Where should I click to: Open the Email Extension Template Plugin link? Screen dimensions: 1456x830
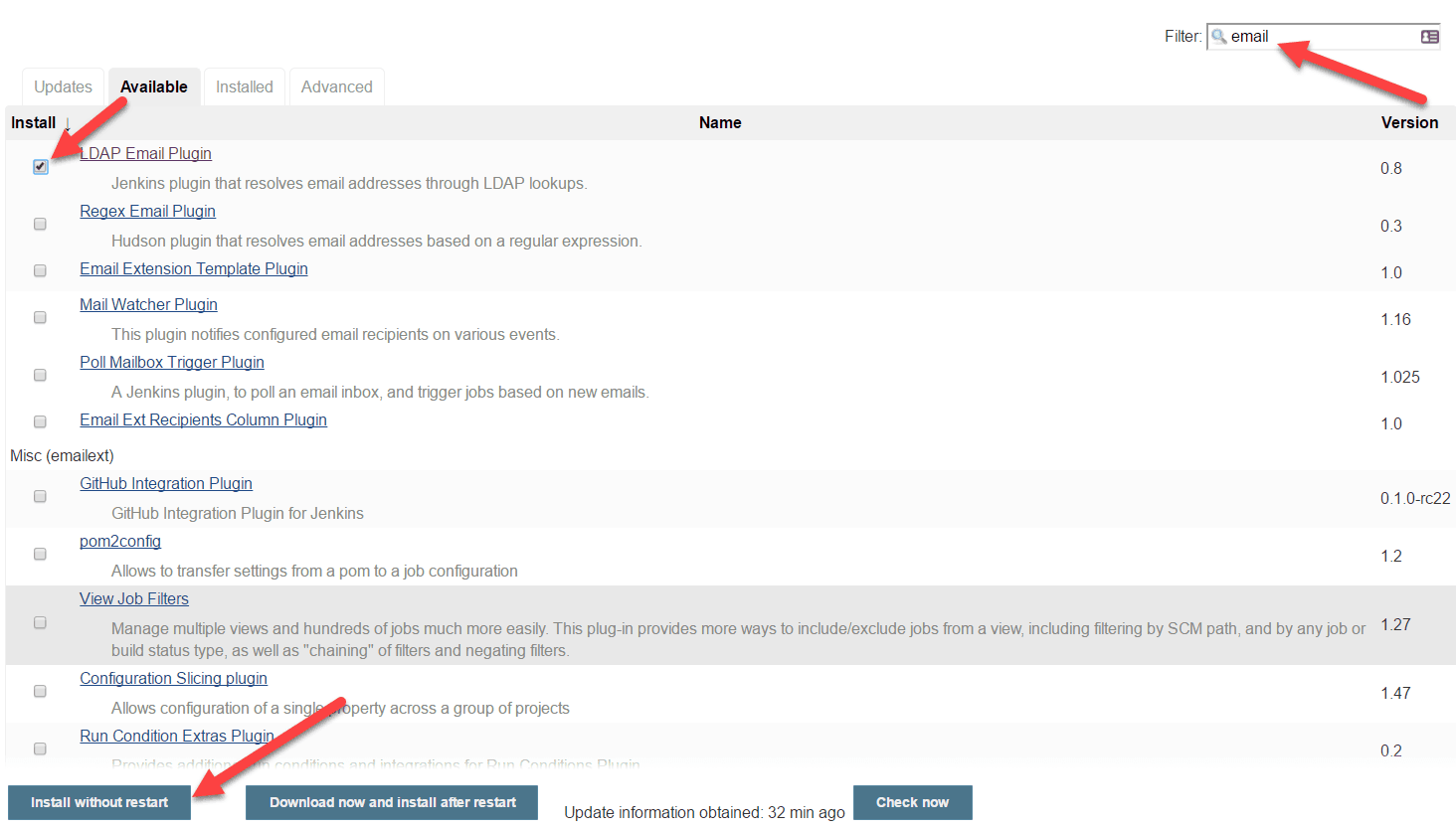193,268
